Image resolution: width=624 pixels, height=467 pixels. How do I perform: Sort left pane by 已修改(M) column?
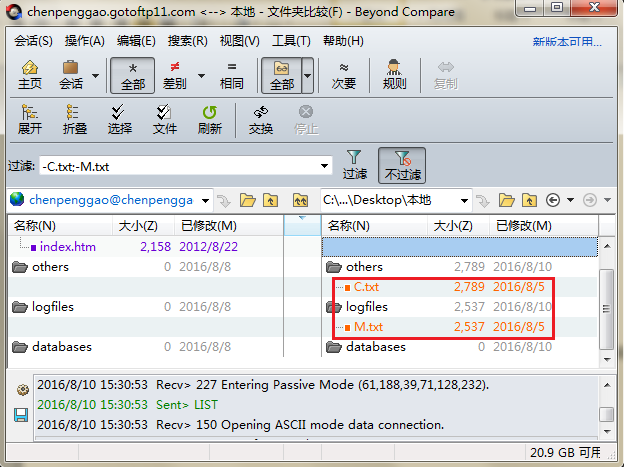pos(229,226)
